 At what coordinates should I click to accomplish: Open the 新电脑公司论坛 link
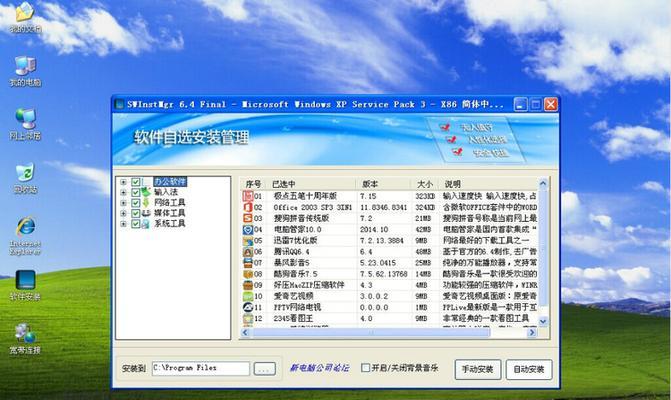tap(319, 367)
